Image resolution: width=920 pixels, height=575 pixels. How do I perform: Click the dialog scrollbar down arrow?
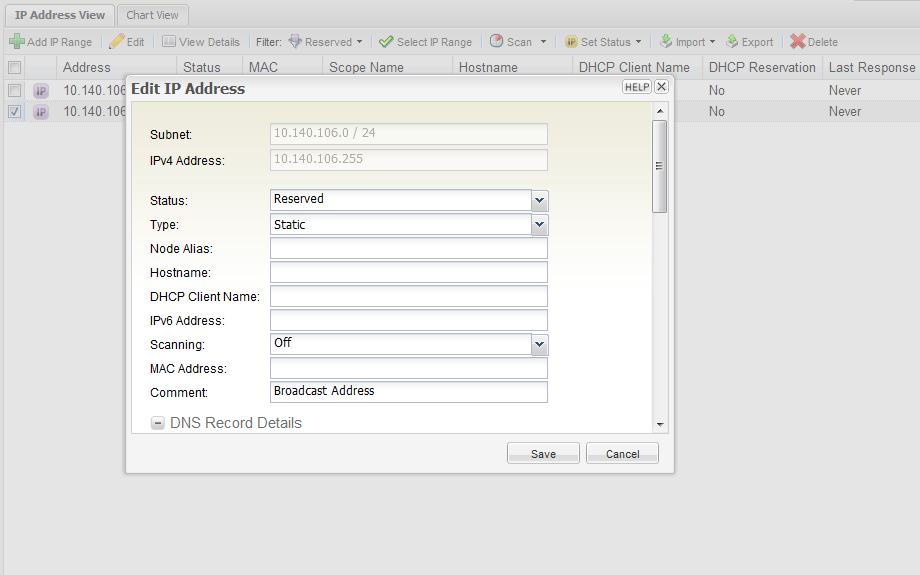(x=660, y=424)
